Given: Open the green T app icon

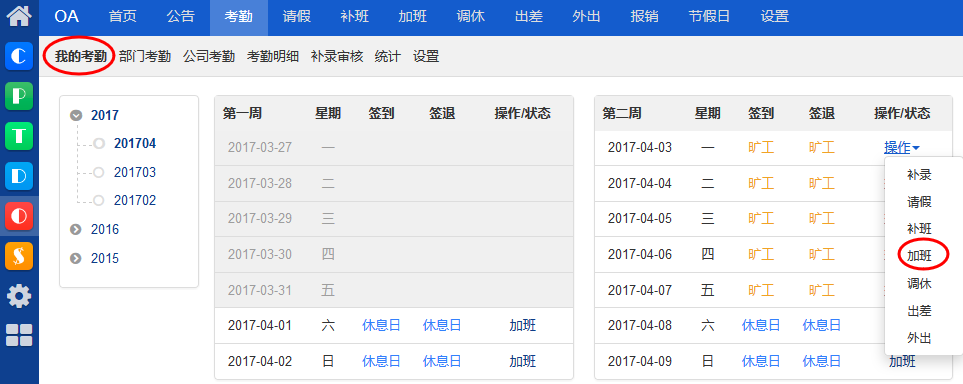Looking at the screenshot, I should (x=19, y=136).
